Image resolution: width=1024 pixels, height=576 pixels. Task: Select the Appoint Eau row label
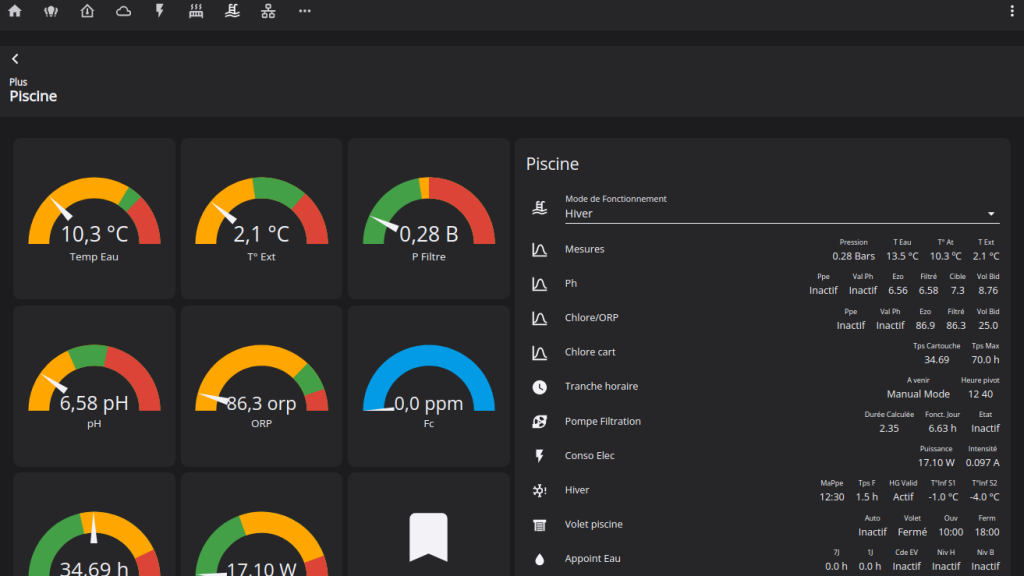click(x=592, y=559)
